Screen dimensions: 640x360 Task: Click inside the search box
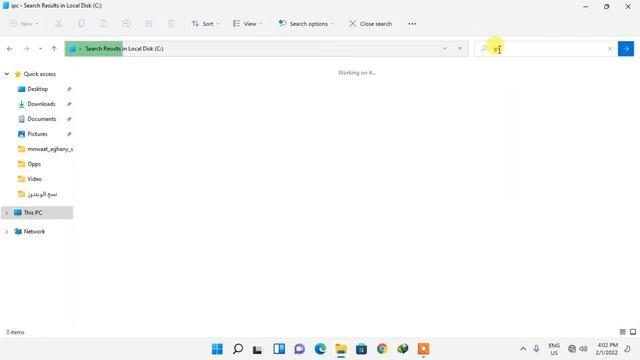(545, 49)
